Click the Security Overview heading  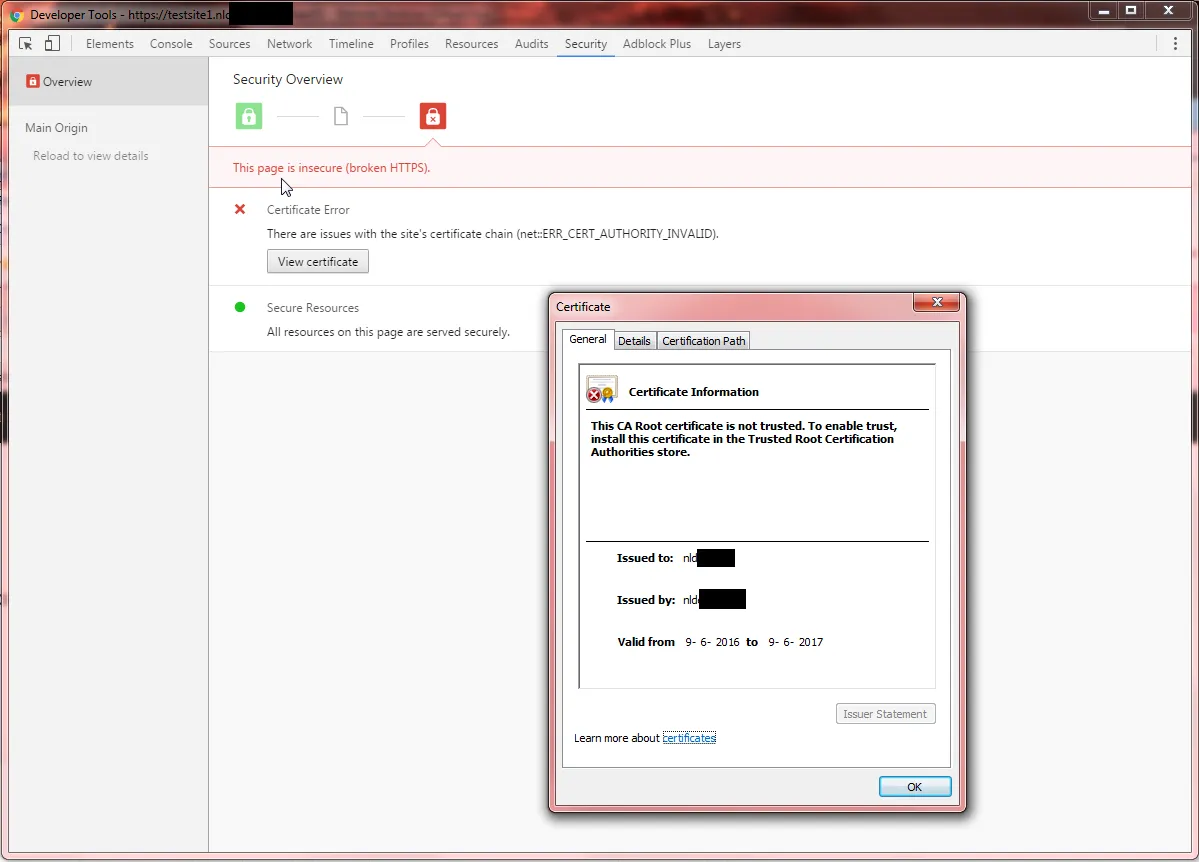point(288,79)
